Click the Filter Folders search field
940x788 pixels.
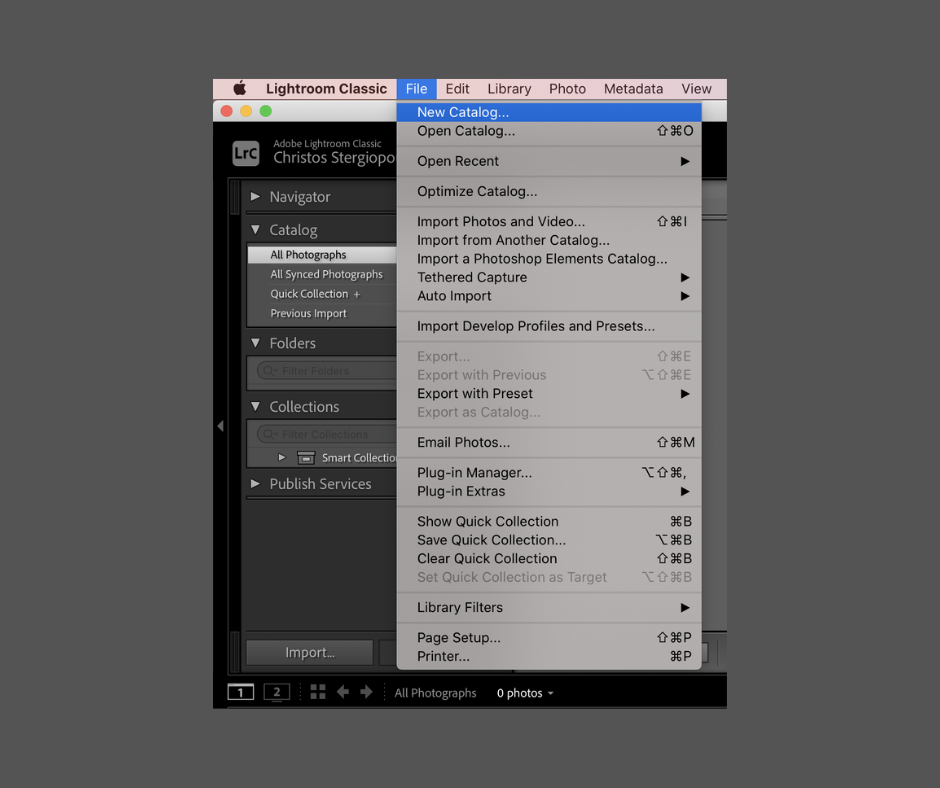point(325,371)
